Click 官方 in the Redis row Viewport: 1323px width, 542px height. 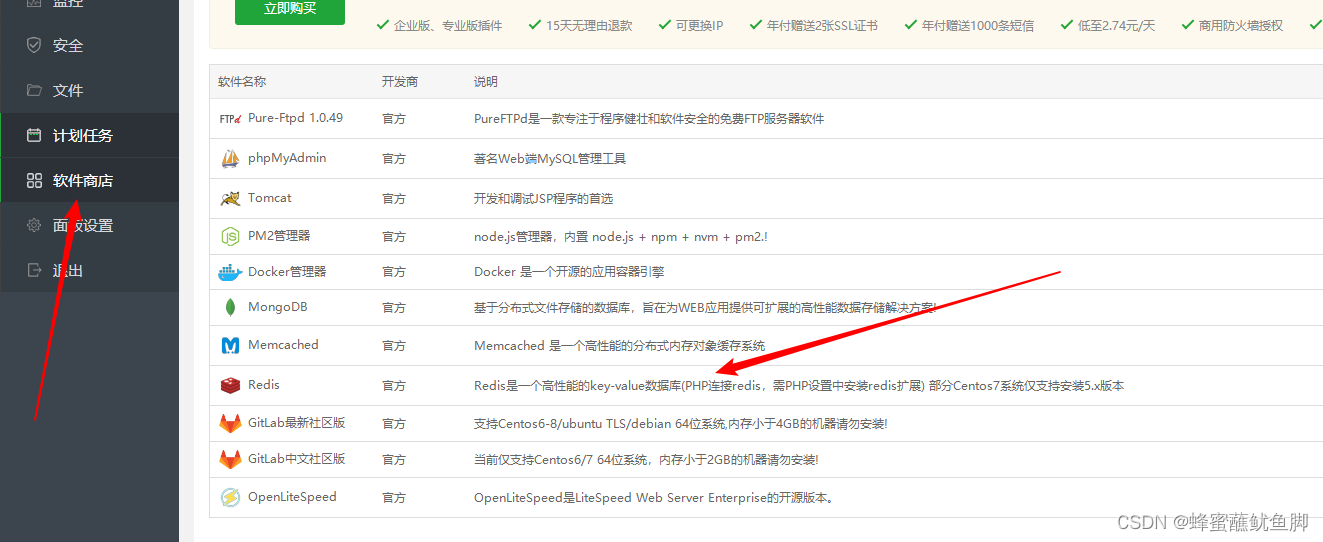point(394,386)
